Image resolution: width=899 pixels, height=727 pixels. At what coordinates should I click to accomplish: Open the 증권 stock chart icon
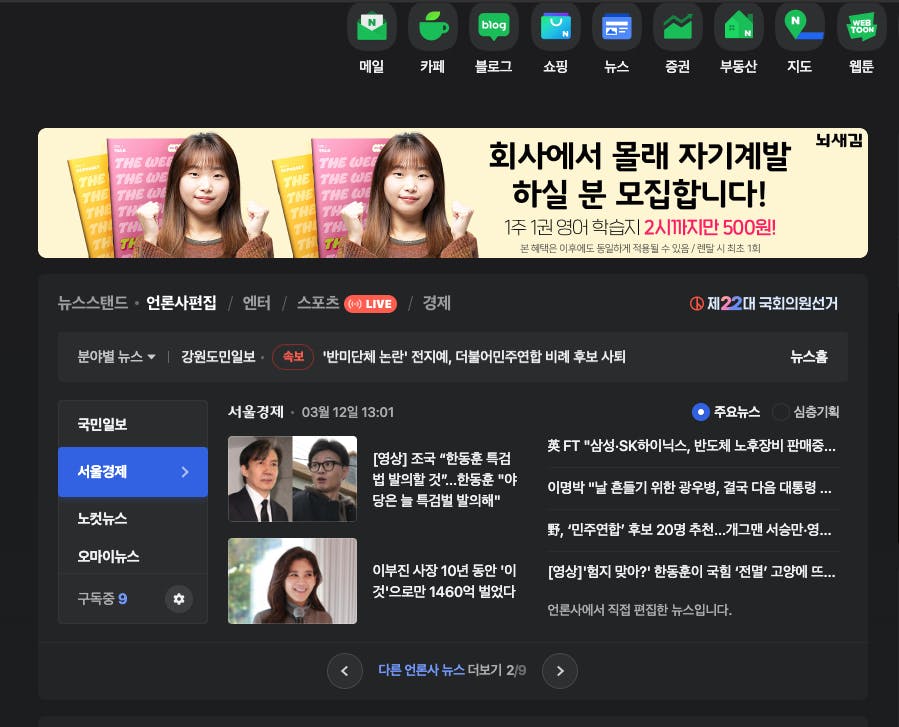point(678,26)
